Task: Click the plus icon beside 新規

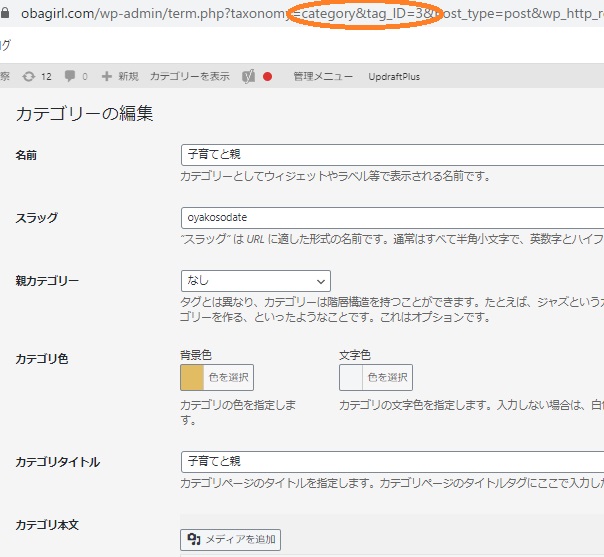Action: (x=107, y=76)
